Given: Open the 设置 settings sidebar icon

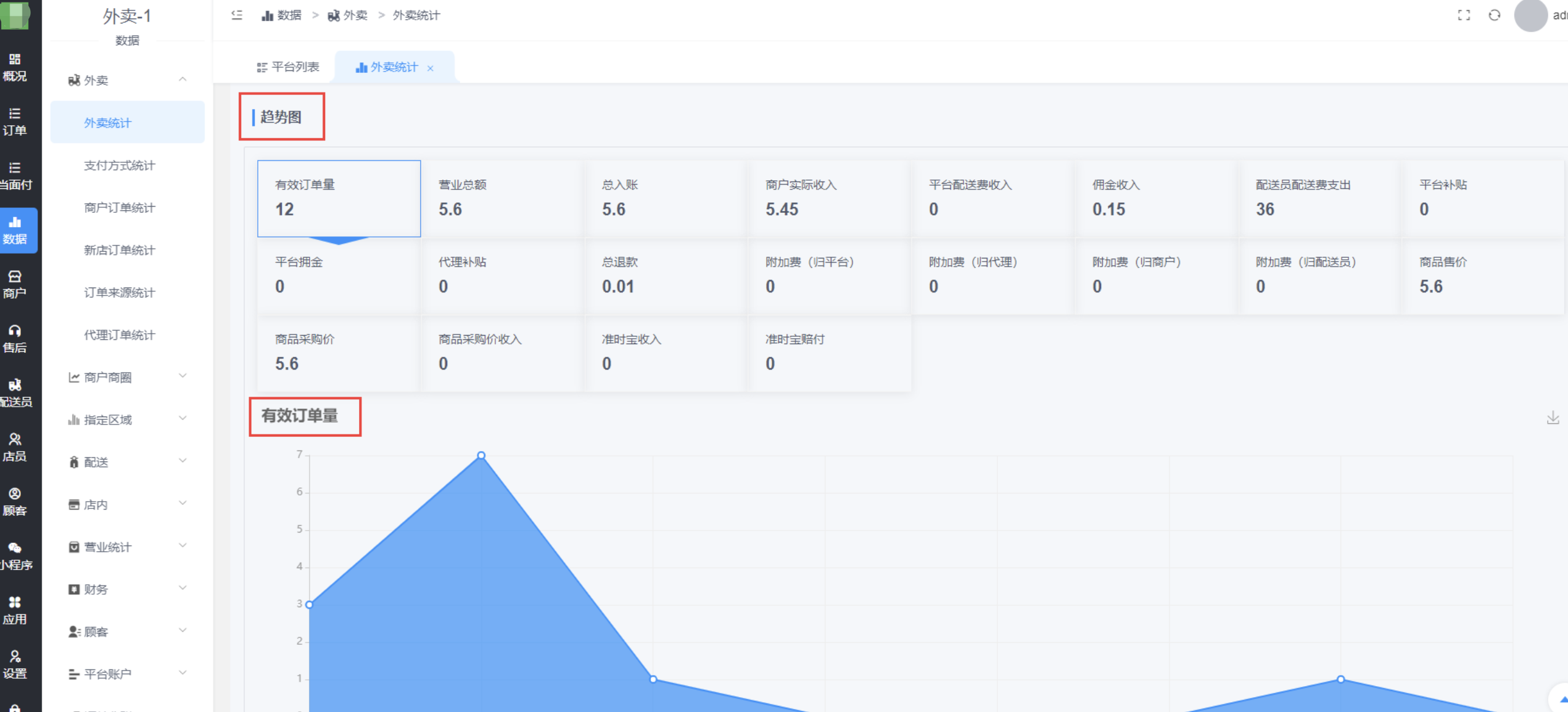Looking at the screenshot, I should click(15, 664).
